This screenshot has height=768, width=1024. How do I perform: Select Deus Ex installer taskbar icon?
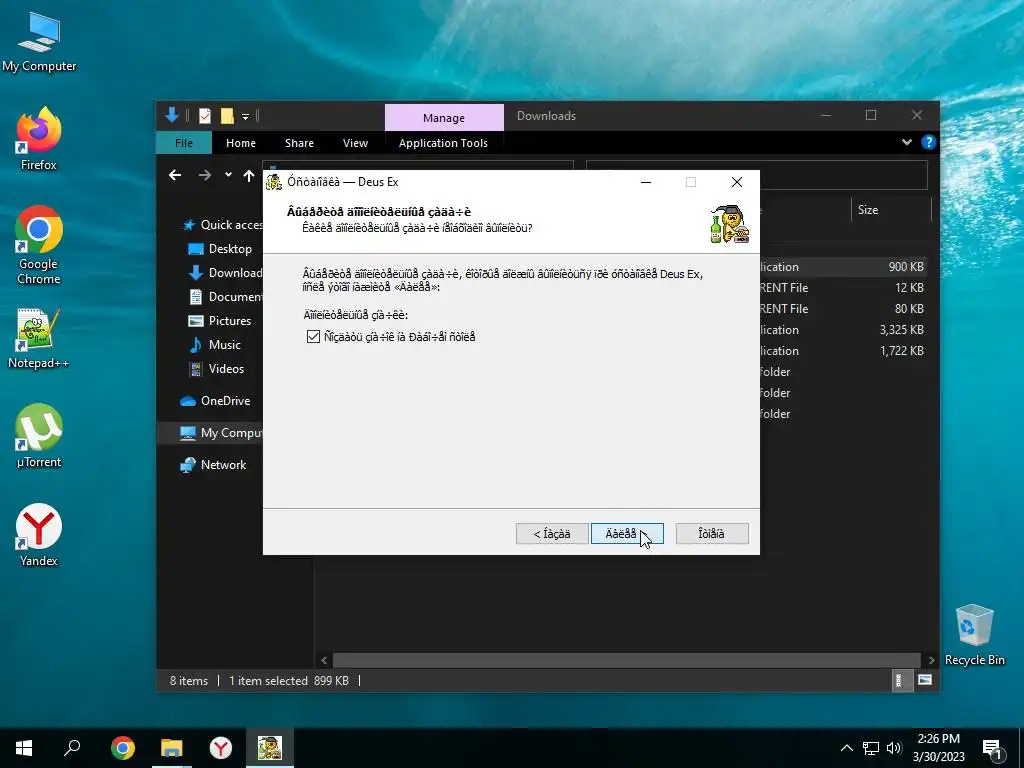(270, 748)
